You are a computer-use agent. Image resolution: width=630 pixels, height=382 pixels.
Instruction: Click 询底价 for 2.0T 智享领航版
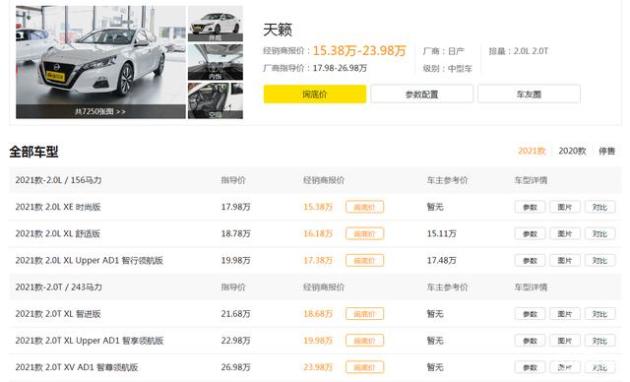coord(364,341)
